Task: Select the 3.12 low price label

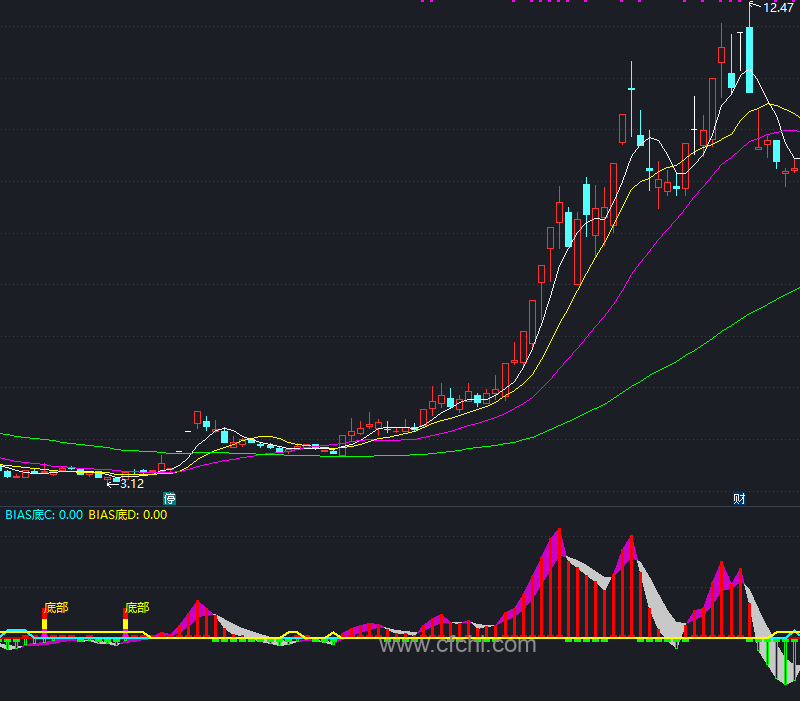Action: coord(132,484)
